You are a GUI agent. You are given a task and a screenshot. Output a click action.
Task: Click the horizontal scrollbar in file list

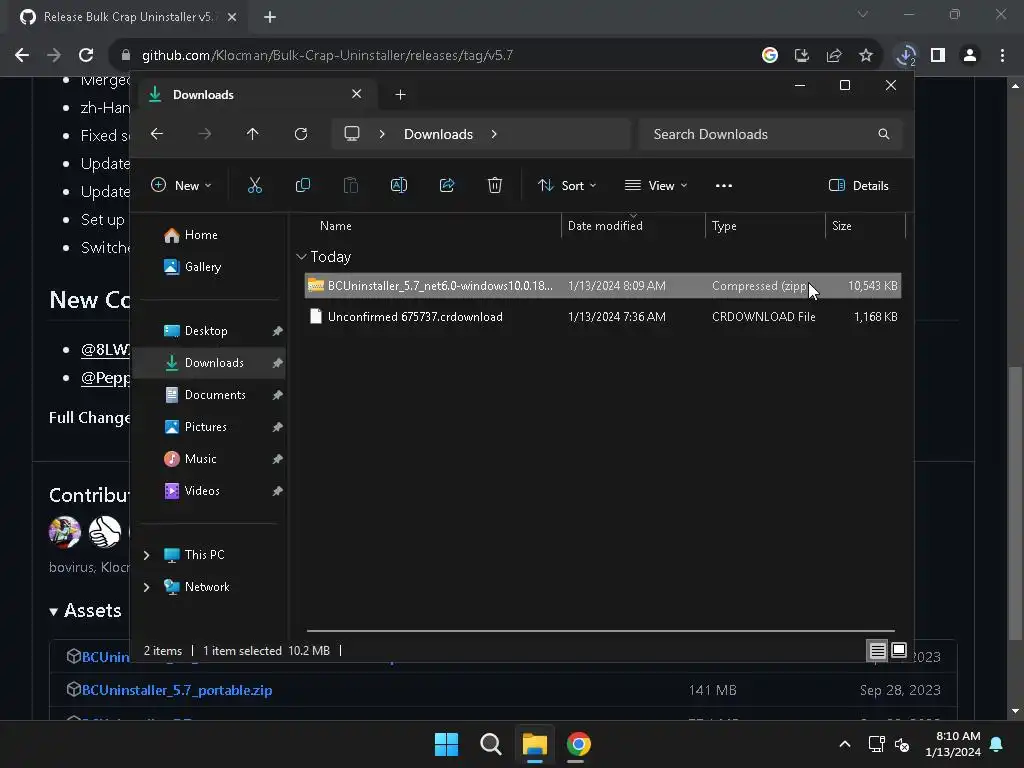[600, 631]
